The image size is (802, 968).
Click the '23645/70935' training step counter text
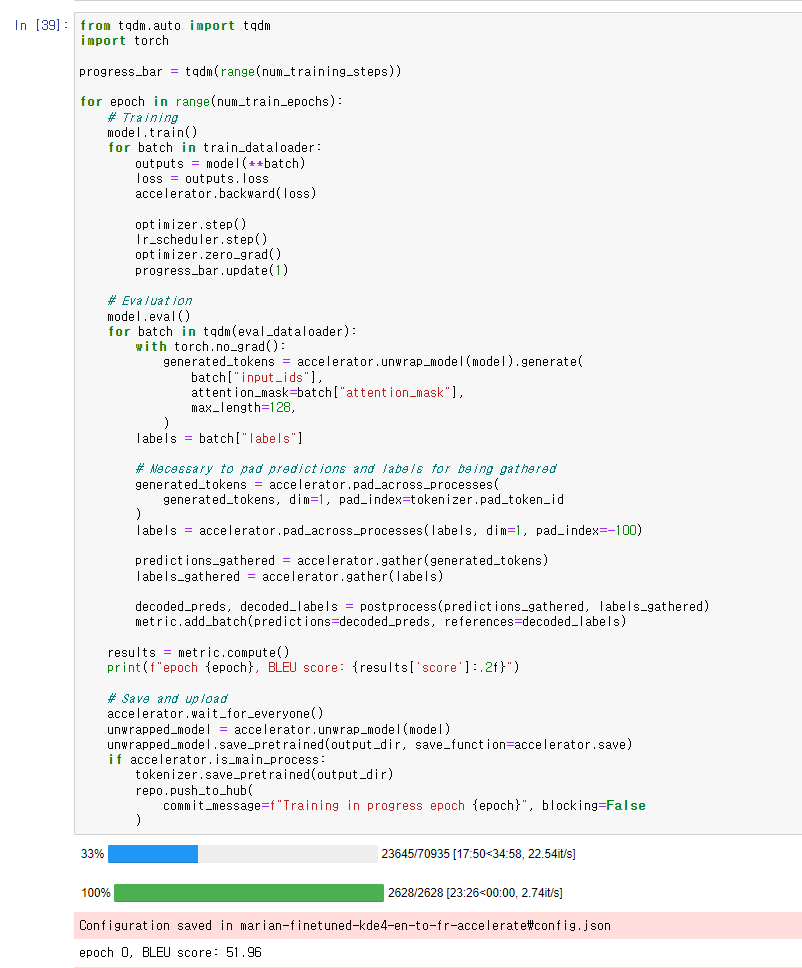[416, 854]
